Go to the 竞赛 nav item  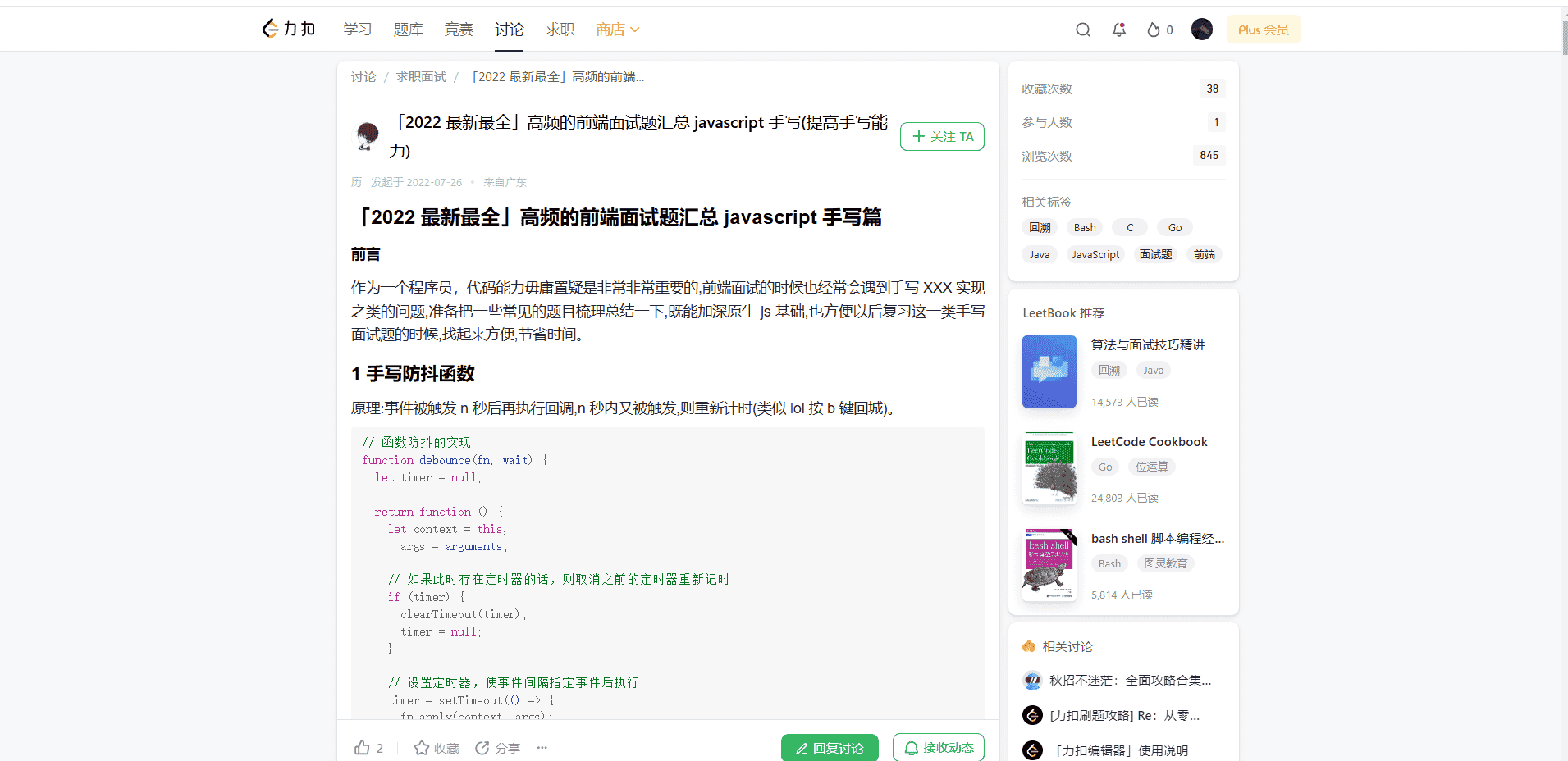coord(459,30)
